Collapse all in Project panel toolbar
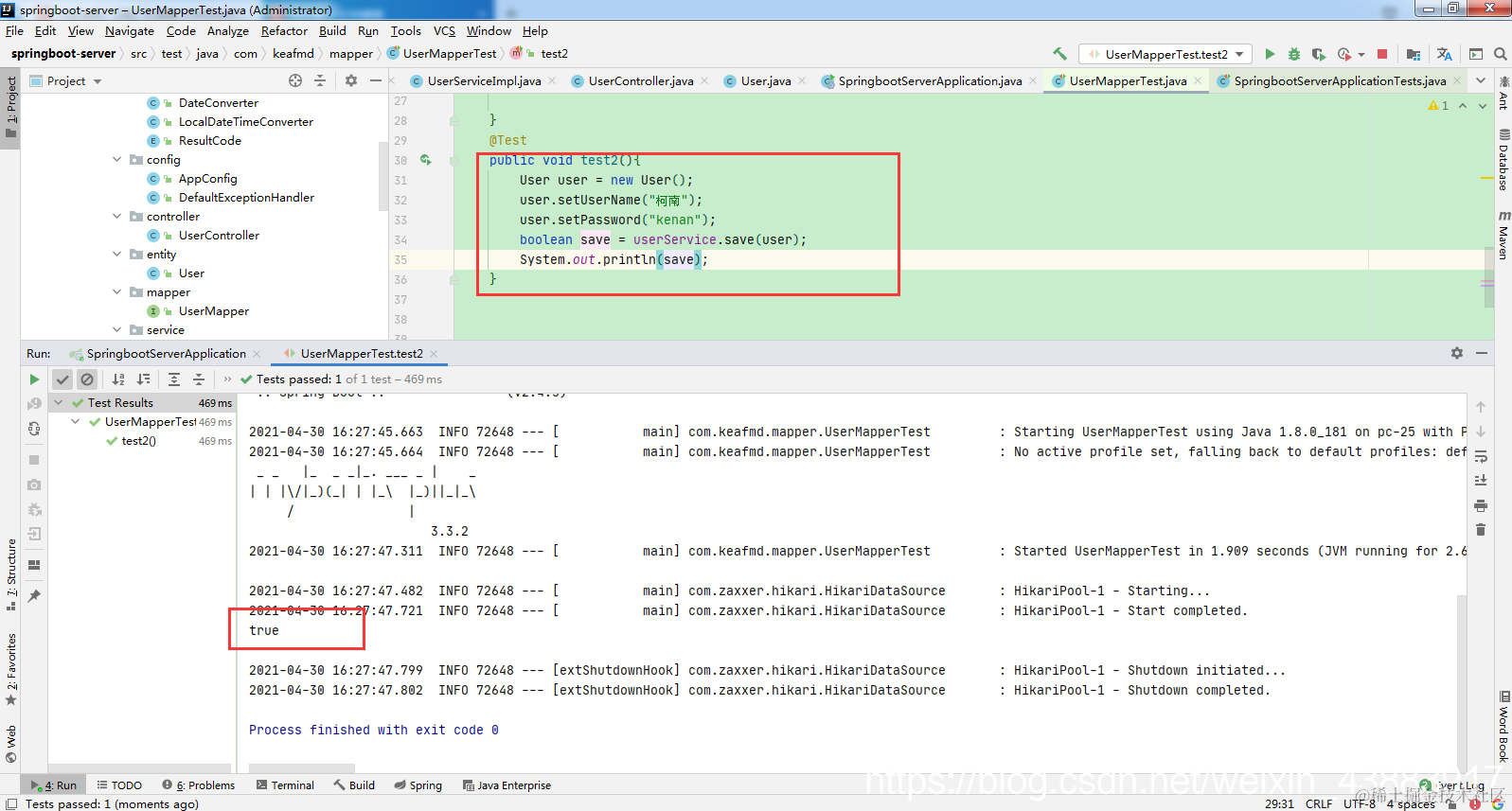 click(320, 80)
